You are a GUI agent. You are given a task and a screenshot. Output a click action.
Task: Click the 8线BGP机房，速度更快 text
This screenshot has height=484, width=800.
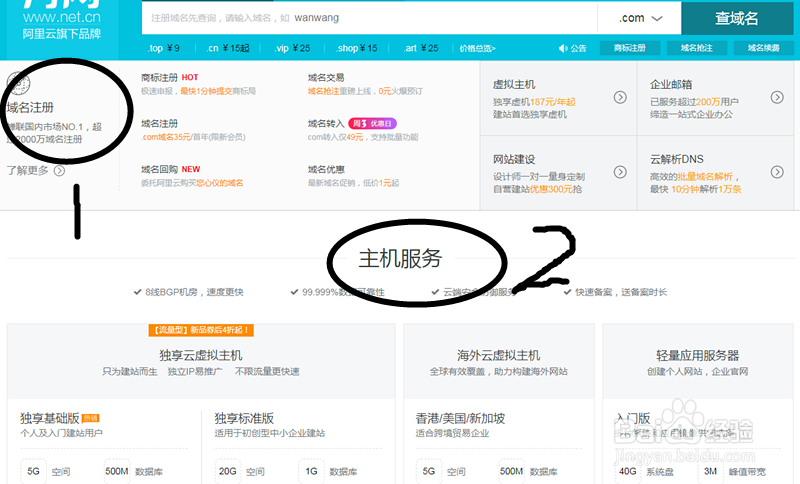point(194,292)
